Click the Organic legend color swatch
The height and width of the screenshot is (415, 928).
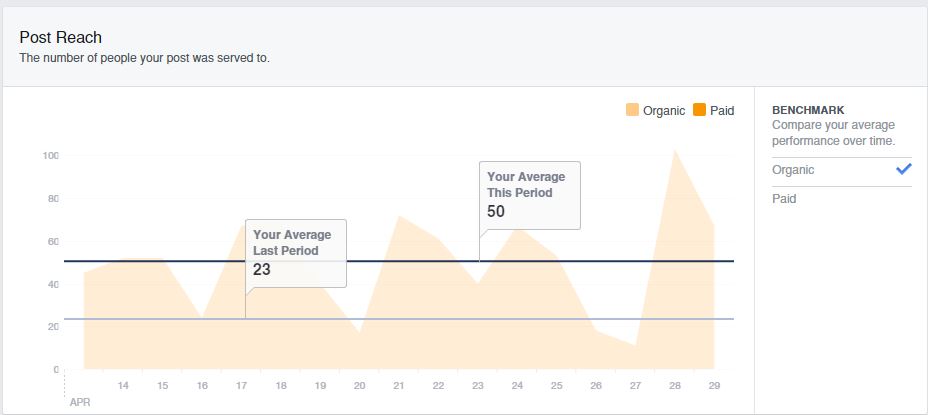[633, 111]
